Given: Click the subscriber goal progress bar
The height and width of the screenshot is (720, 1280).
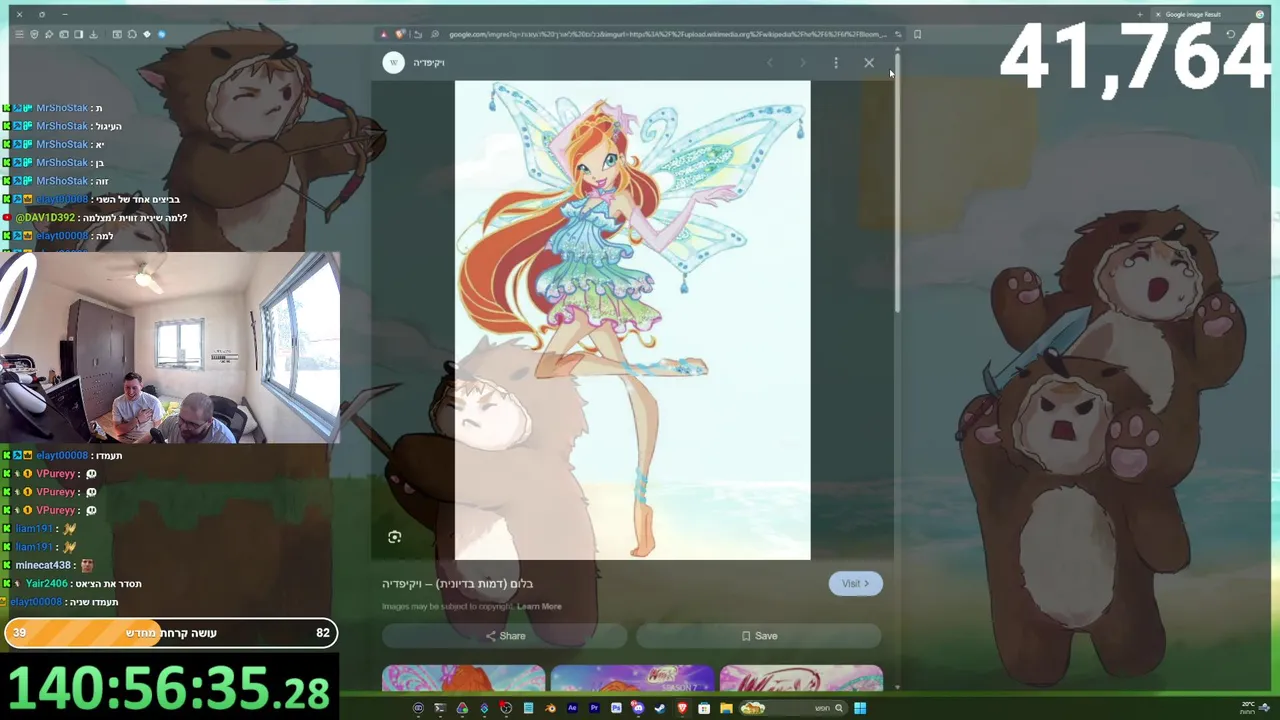Looking at the screenshot, I should click(x=171, y=633).
